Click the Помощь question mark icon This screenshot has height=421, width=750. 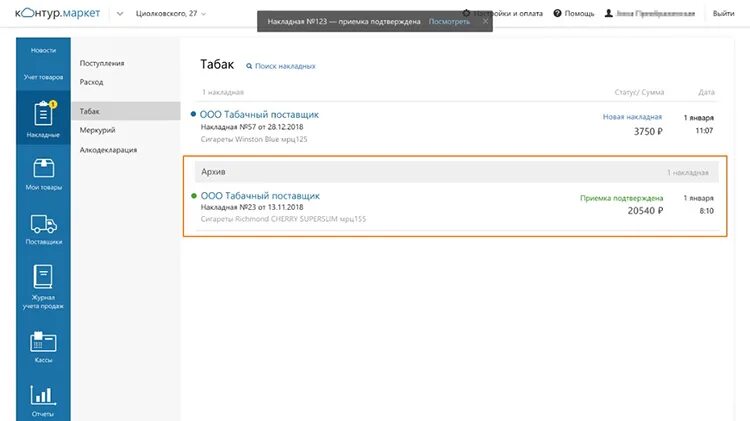(557, 13)
